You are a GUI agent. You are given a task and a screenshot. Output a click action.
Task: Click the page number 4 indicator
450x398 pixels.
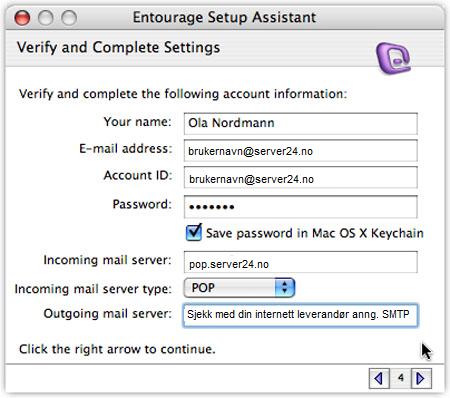click(400, 378)
